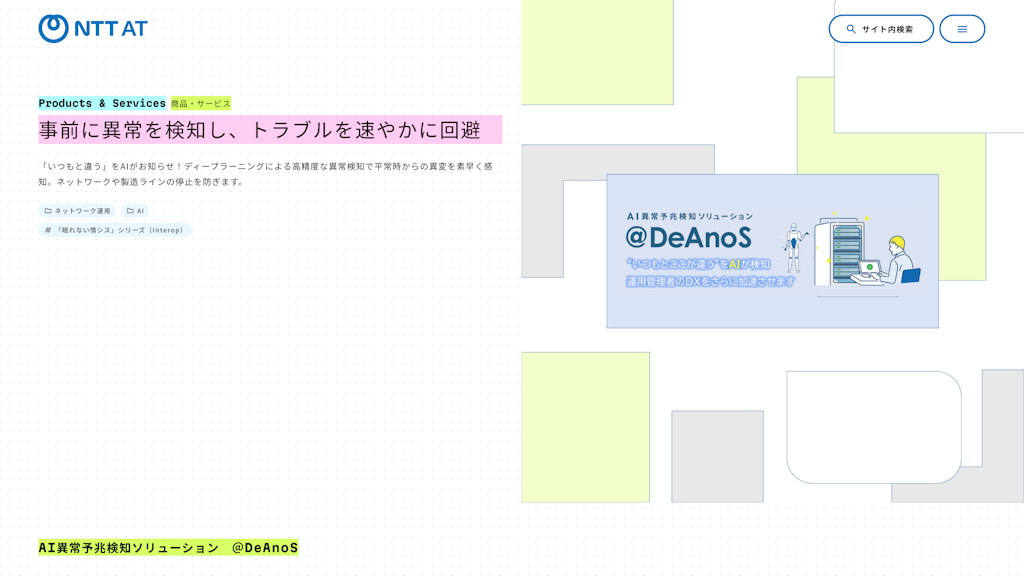Click the folder icon beside ネットワーク運用
The width and height of the screenshot is (1024, 576).
(x=48, y=211)
